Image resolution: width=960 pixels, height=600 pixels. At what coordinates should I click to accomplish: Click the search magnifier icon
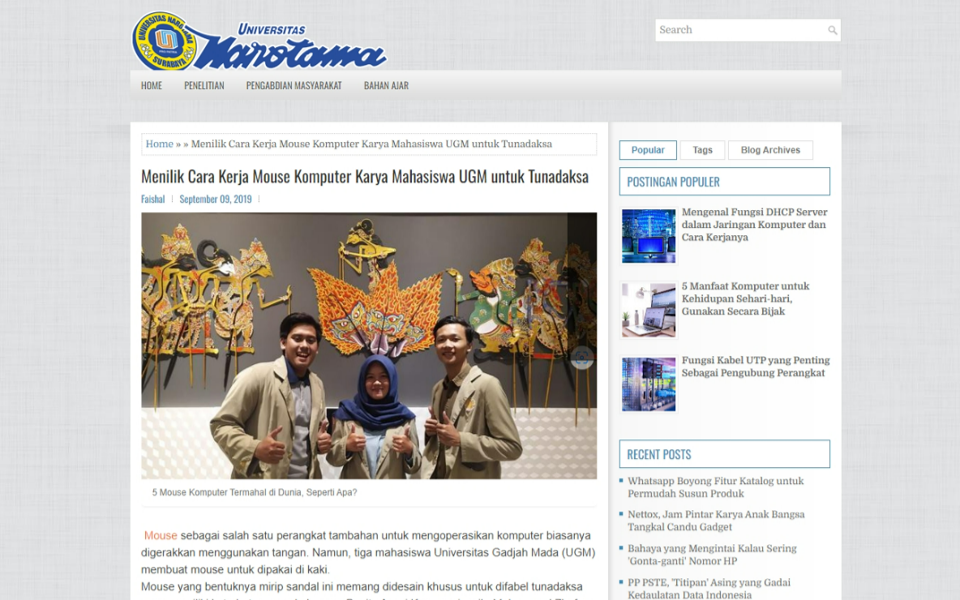[x=832, y=31]
